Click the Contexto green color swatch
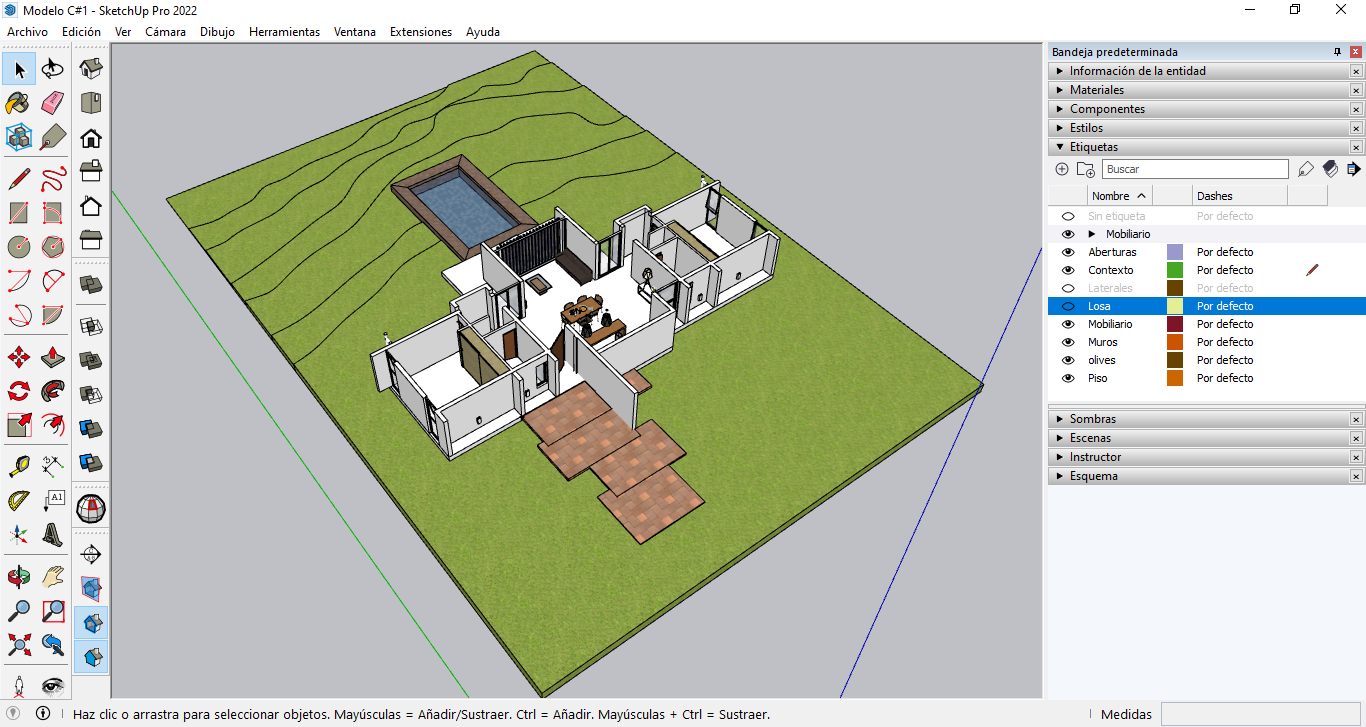1366x727 pixels. (1175, 270)
